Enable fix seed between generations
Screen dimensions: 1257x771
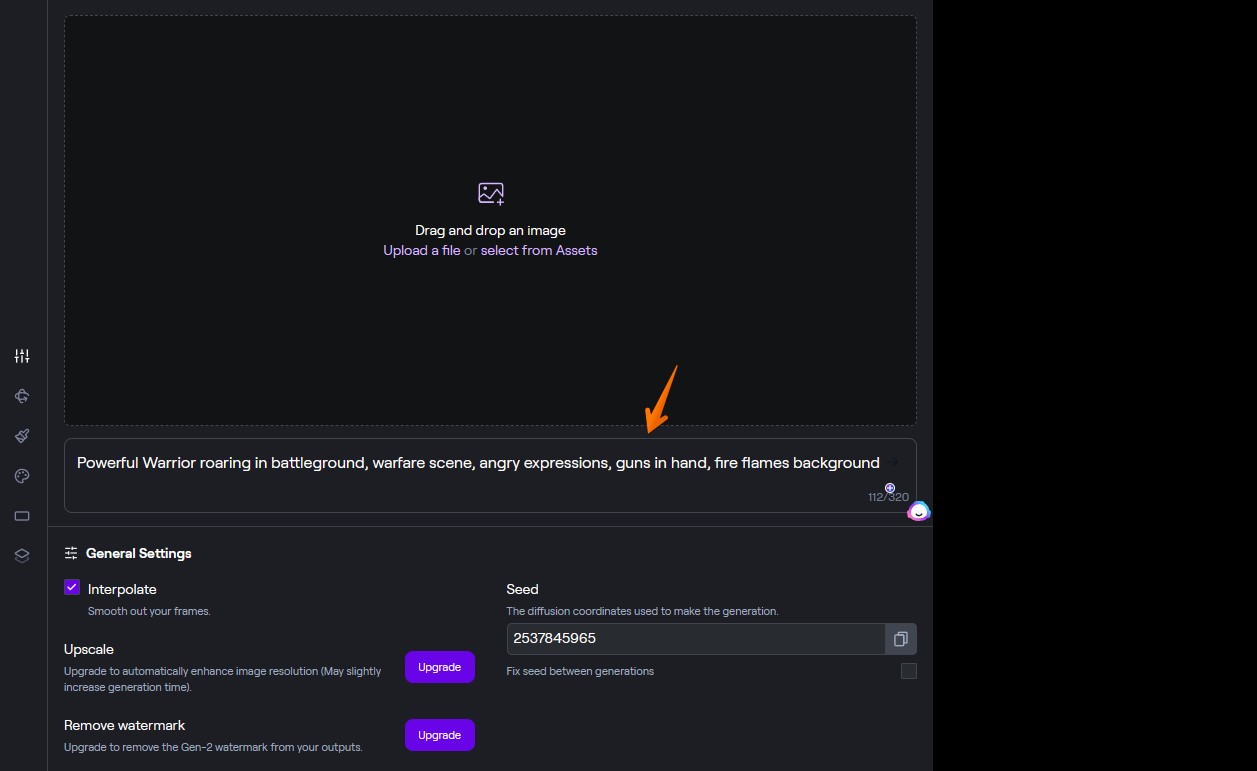click(x=908, y=671)
